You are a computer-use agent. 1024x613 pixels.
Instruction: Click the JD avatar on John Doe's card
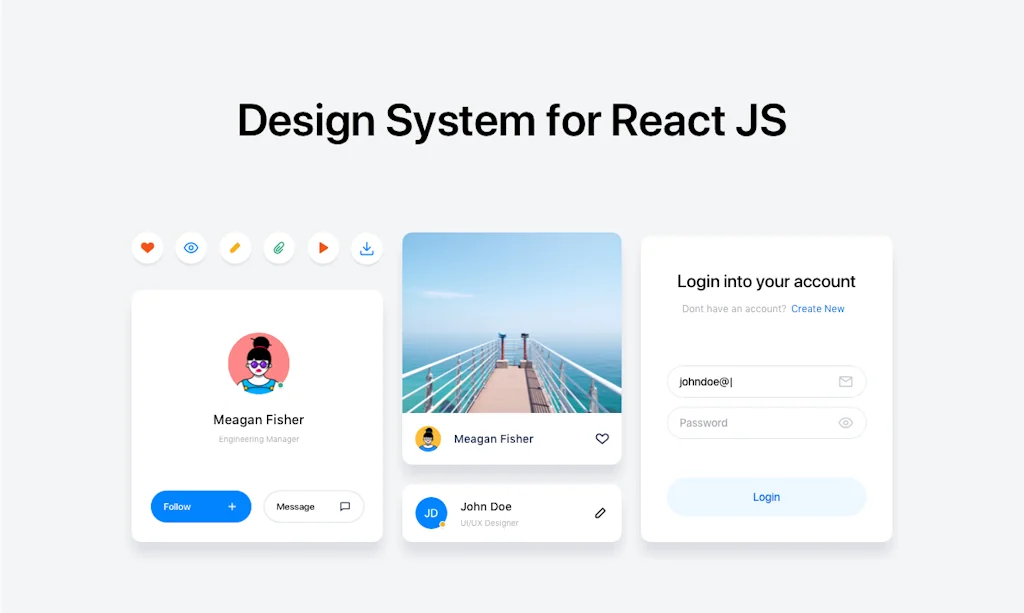431,513
